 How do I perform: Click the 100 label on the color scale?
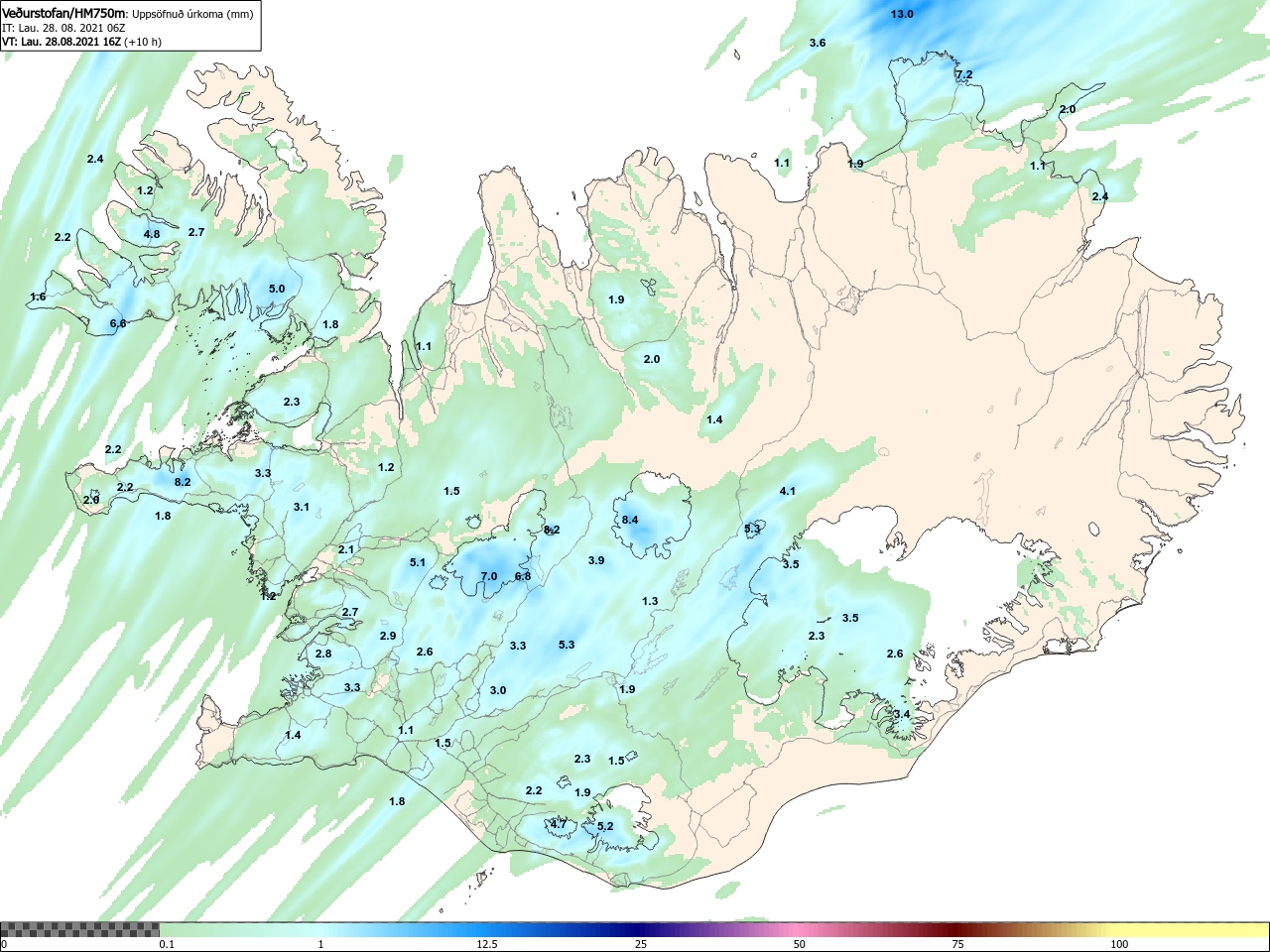pyautogui.click(x=1119, y=945)
